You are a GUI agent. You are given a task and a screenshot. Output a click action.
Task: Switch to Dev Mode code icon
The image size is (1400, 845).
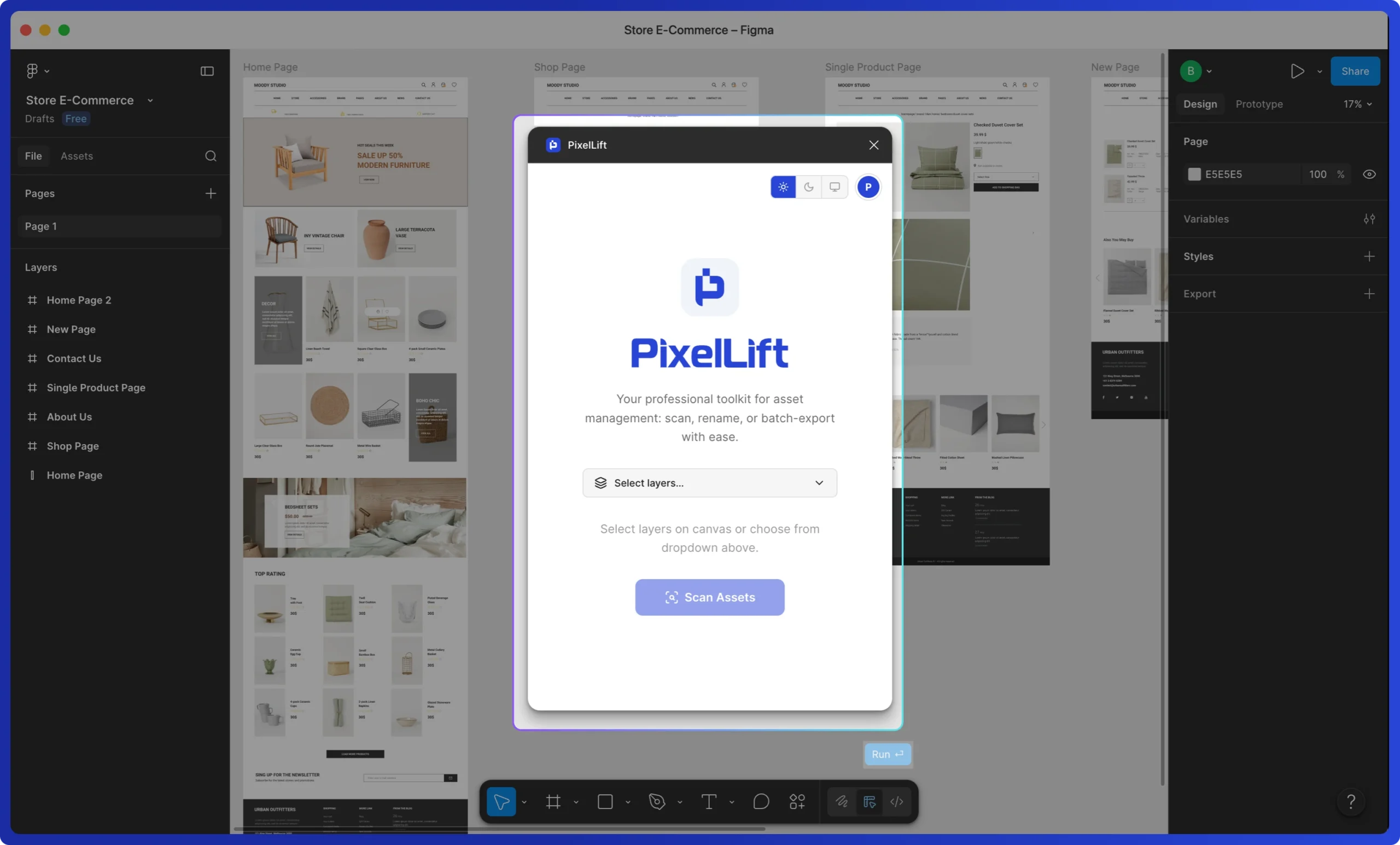896,801
